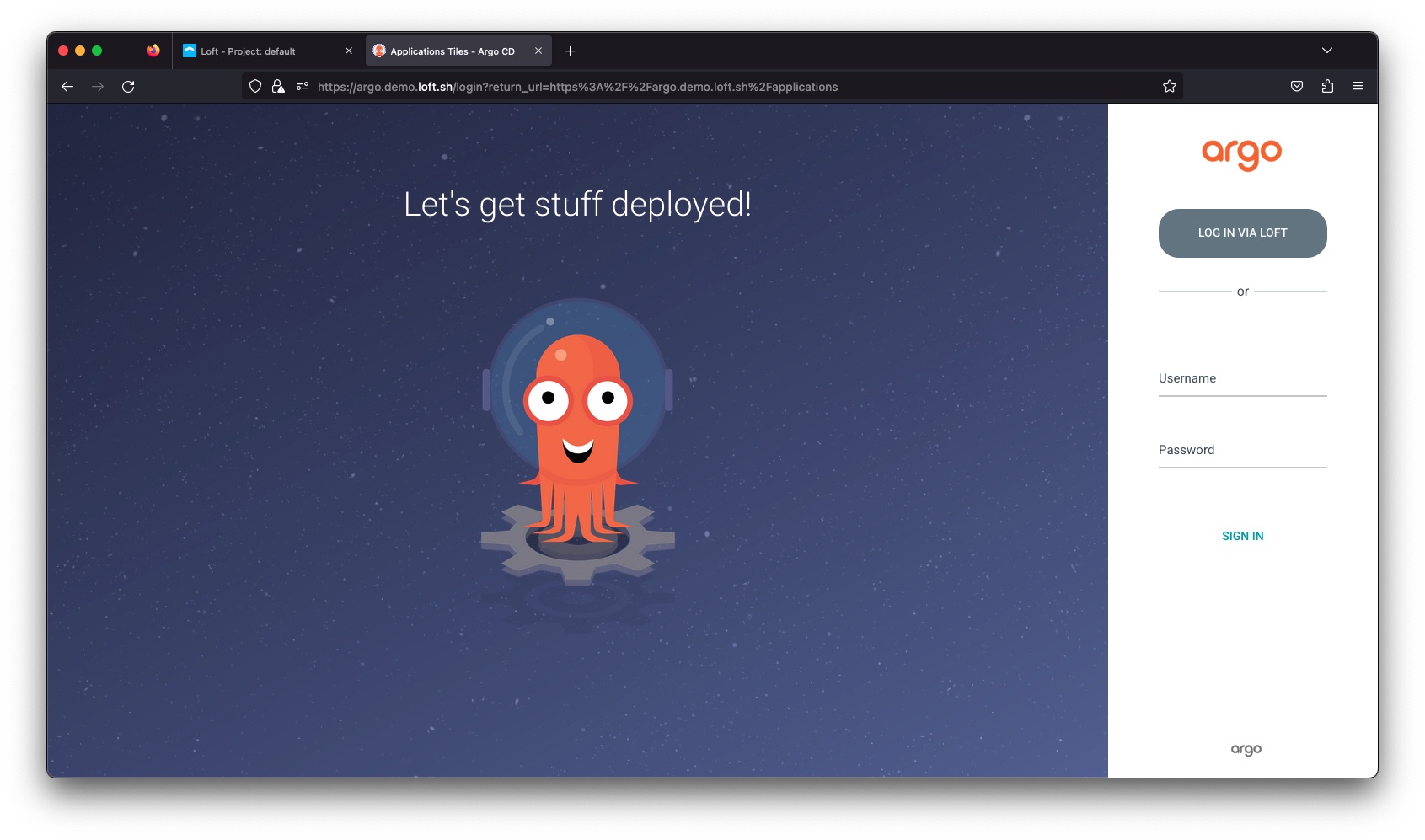Click the URL in the address bar
The width and height of the screenshot is (1425, 840).
(577, 87)
